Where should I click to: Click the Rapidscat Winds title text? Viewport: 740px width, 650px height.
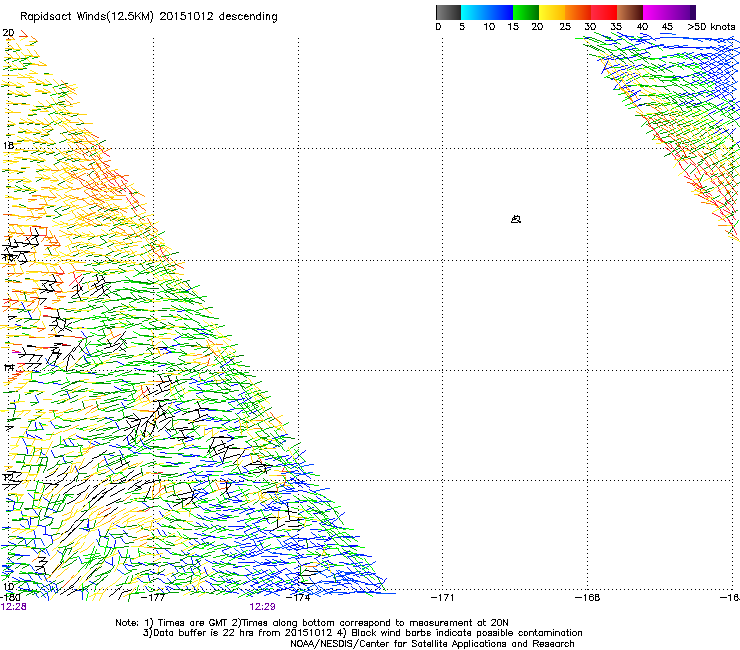pos(149,17)
